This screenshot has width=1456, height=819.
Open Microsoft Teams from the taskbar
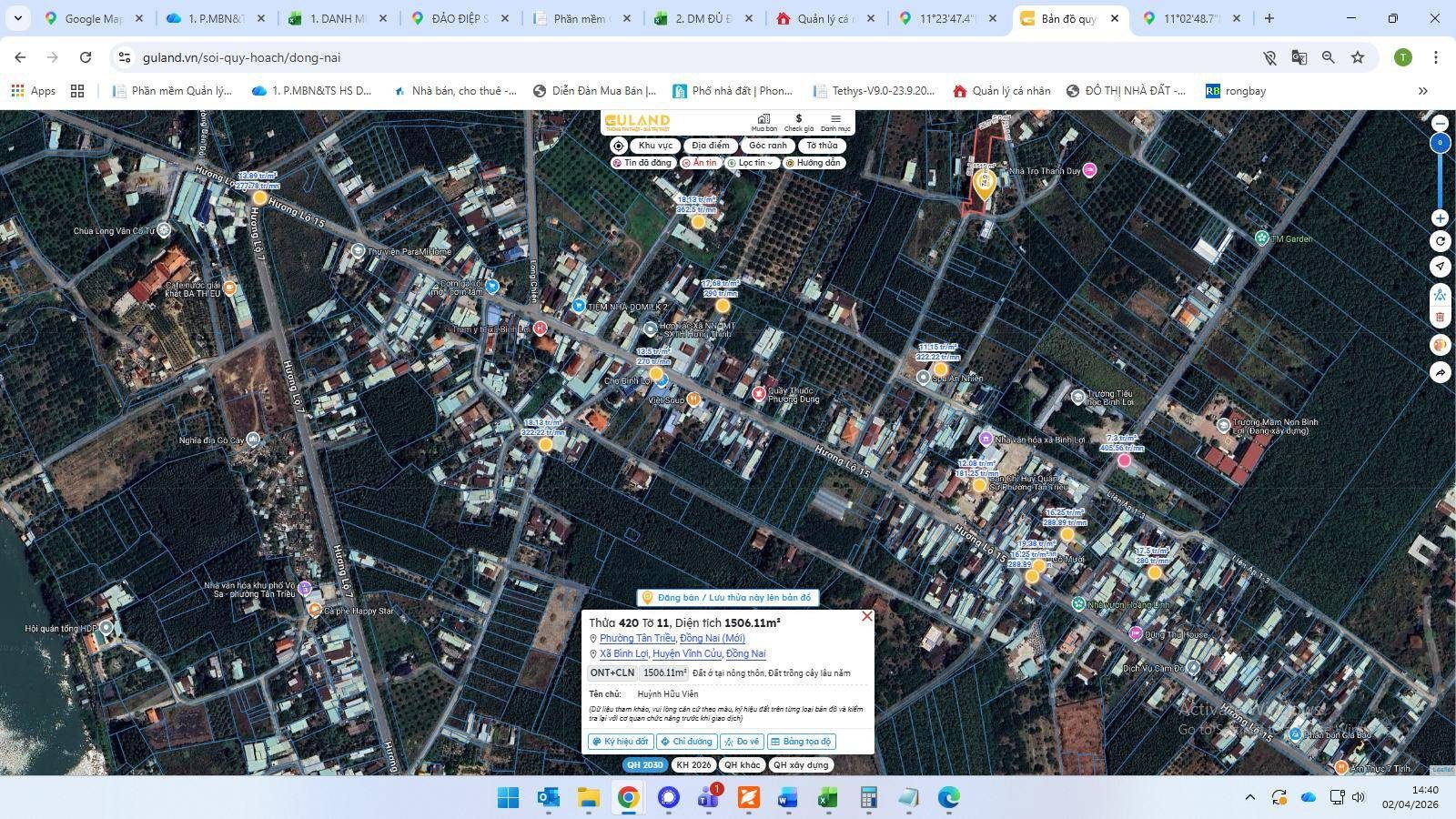point(708,798)
